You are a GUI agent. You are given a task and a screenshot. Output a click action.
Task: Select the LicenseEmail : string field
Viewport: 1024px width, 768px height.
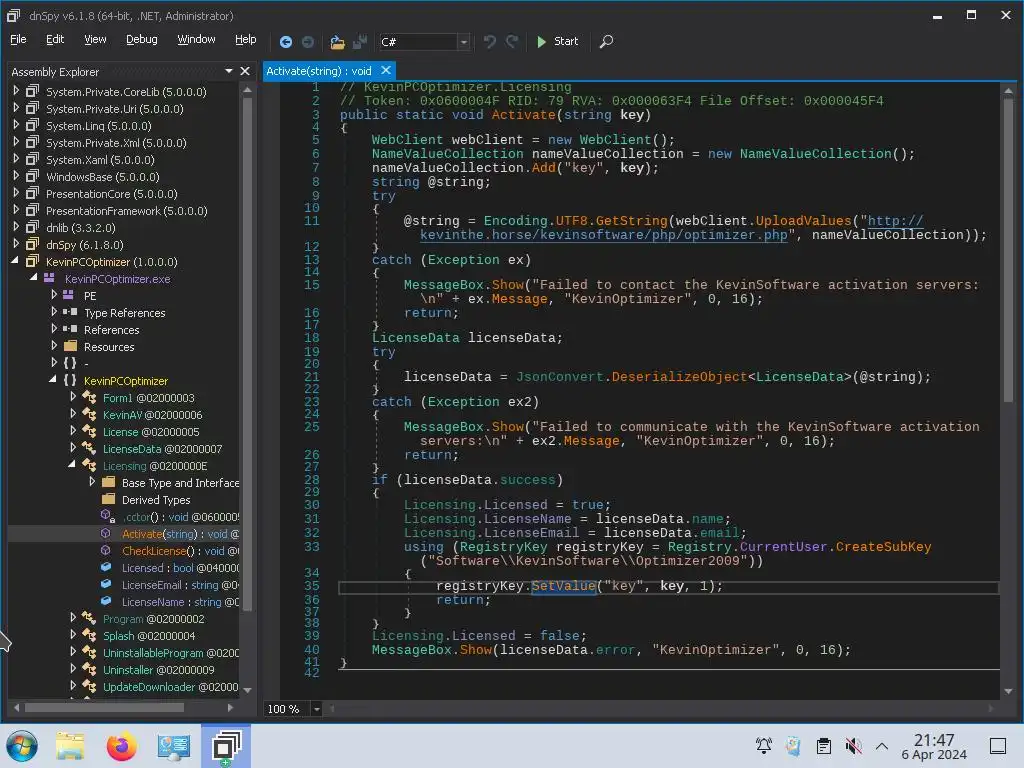(180, 584)
